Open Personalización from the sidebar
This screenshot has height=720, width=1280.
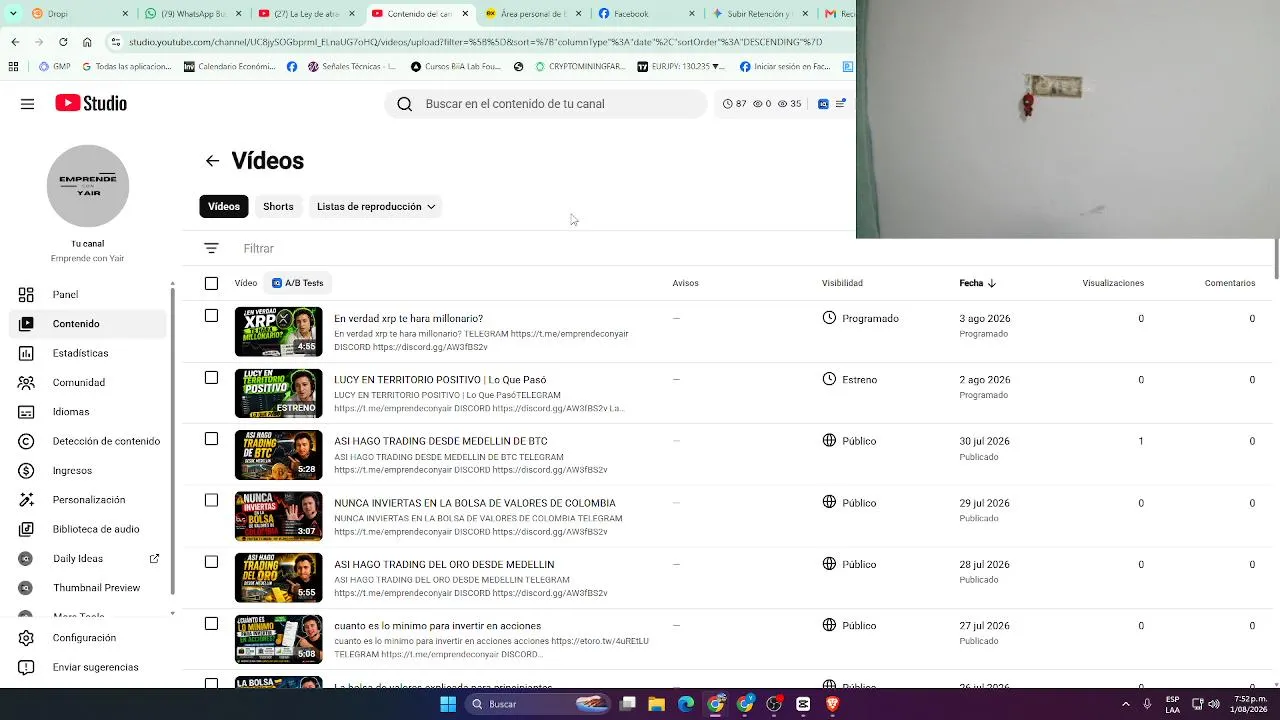(x=88, y=500)
